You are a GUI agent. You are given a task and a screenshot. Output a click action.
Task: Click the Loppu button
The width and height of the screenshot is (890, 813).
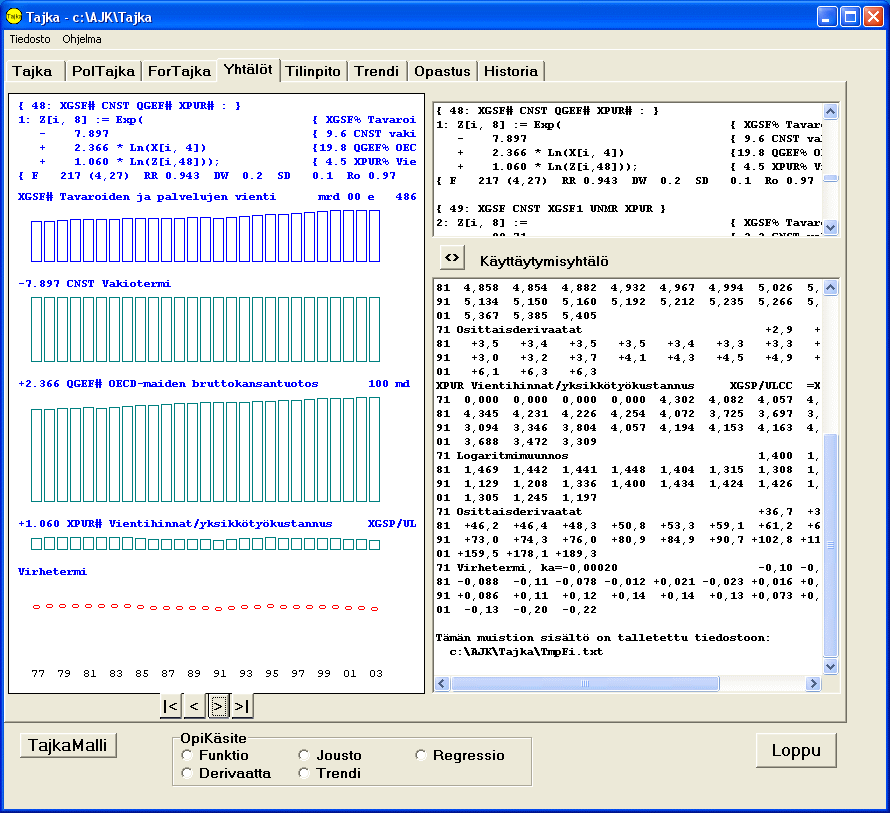pos(796,750)
